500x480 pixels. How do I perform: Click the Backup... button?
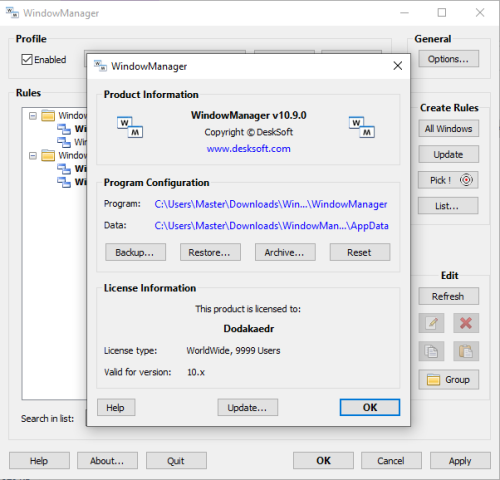click(x=135, y=252)
